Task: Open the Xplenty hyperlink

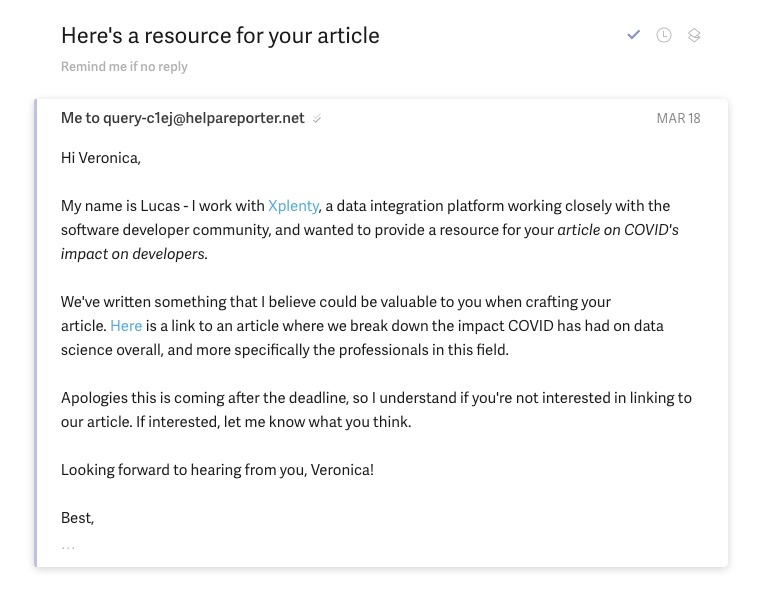Action: click(294, 206)
